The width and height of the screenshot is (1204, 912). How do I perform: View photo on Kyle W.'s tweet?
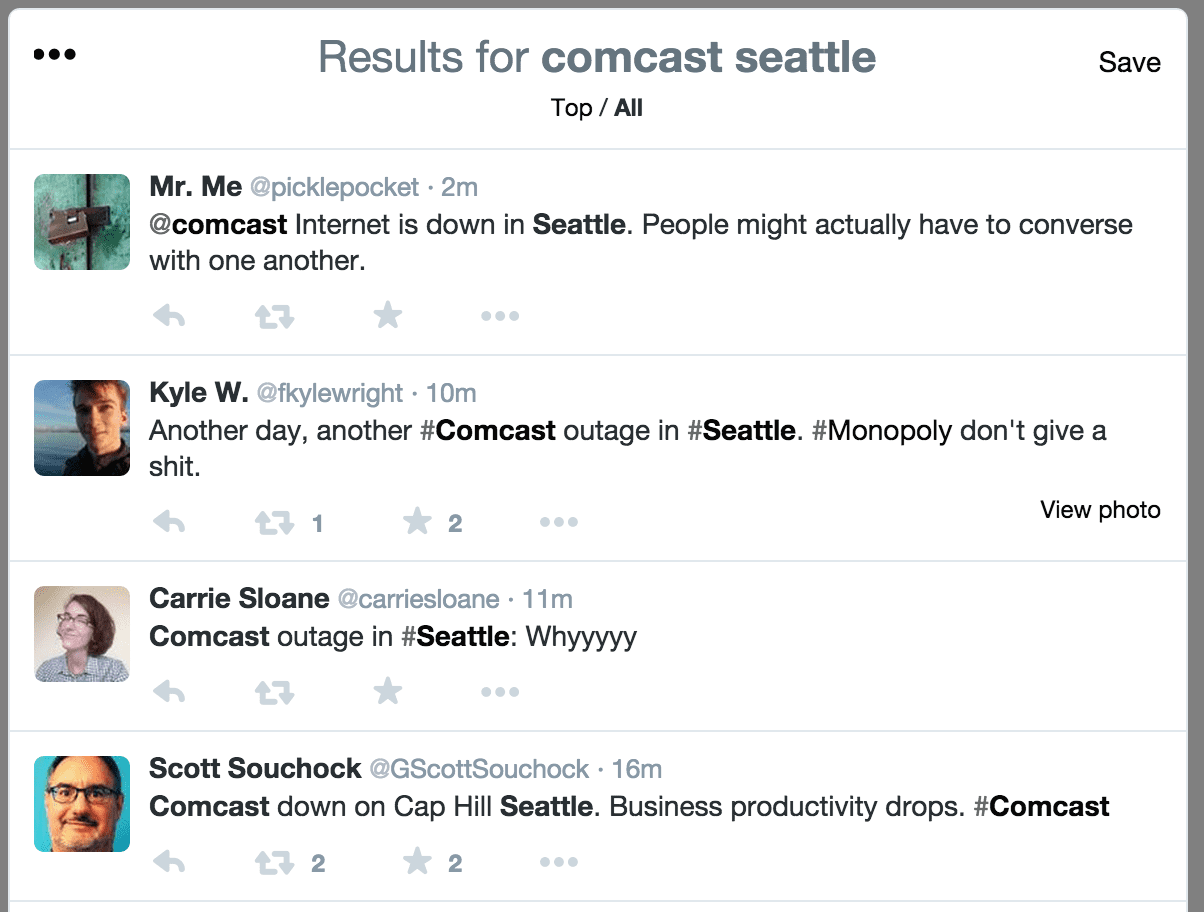point(1100,510)
